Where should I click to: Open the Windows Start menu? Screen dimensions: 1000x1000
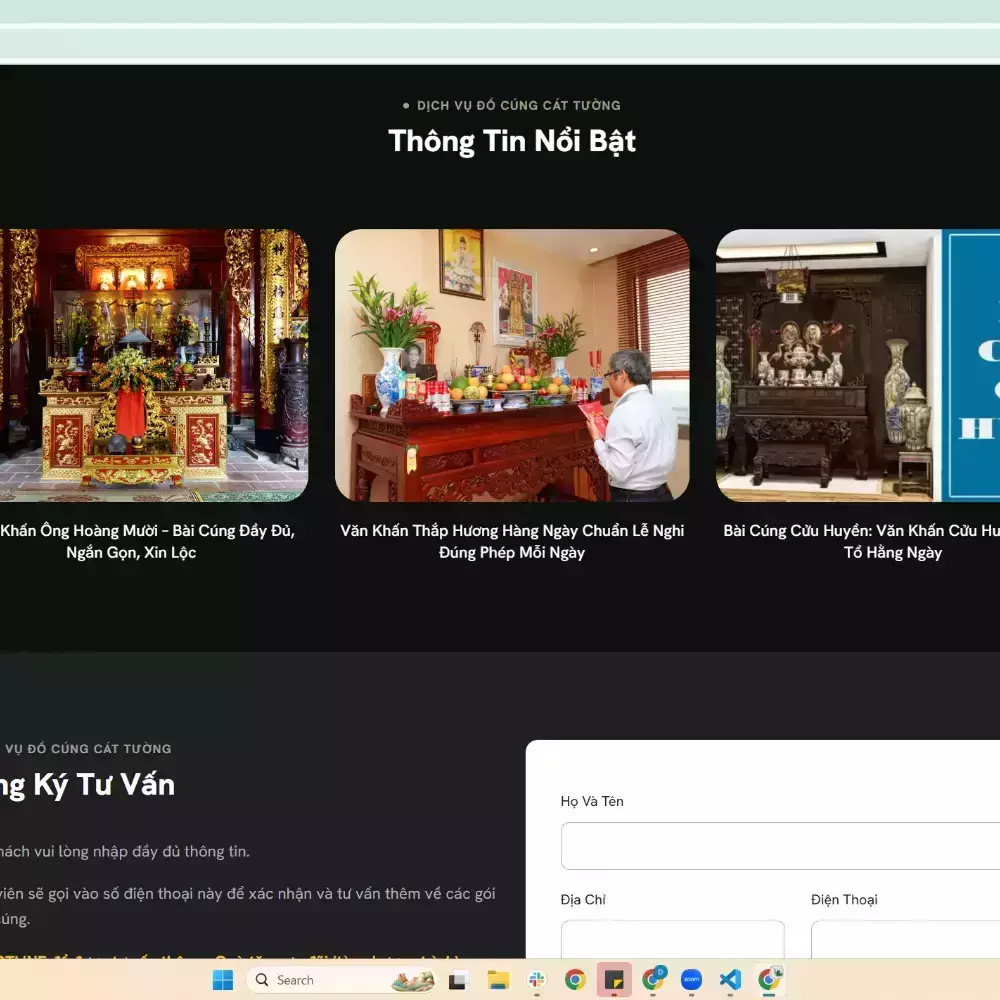coord(222,980)
